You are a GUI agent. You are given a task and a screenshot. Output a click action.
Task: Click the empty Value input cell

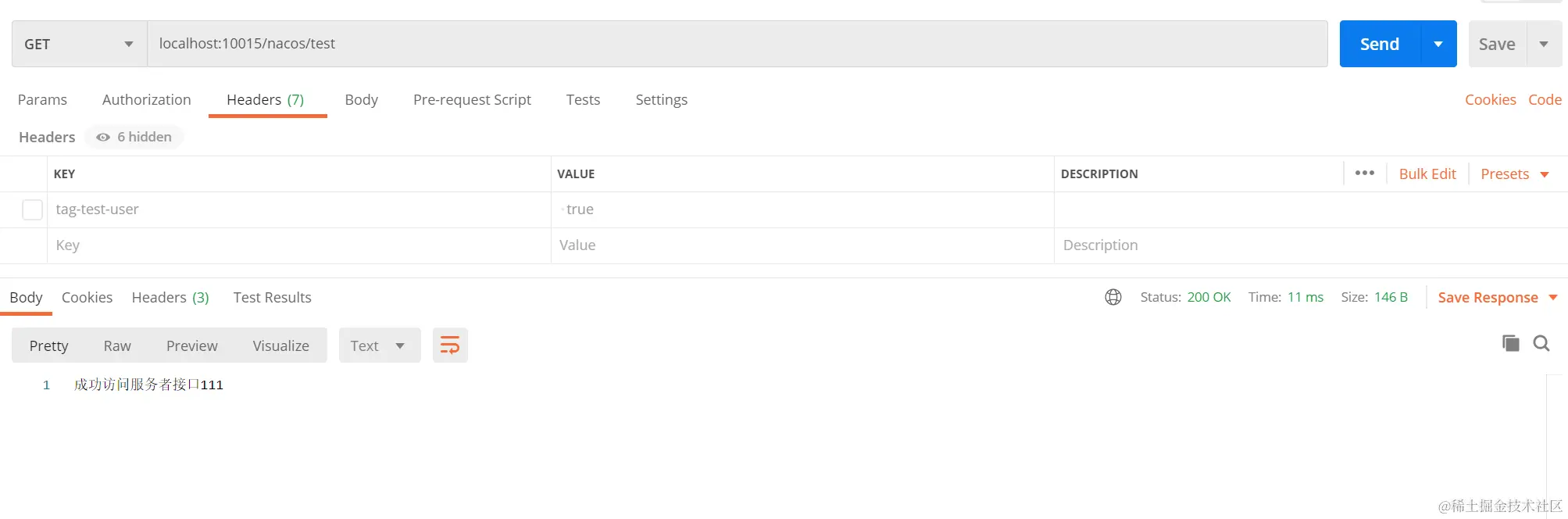coord(802,245)
